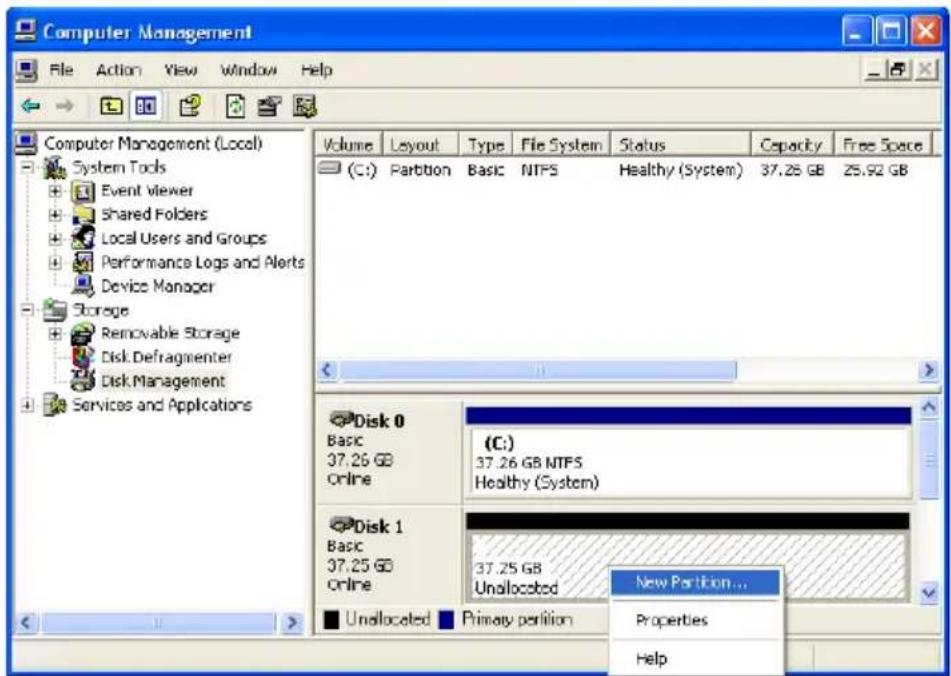Image resolution: width=951 pixels, height=676 pixels.
Task: Open the Window menu
Action: pos(249,70)
